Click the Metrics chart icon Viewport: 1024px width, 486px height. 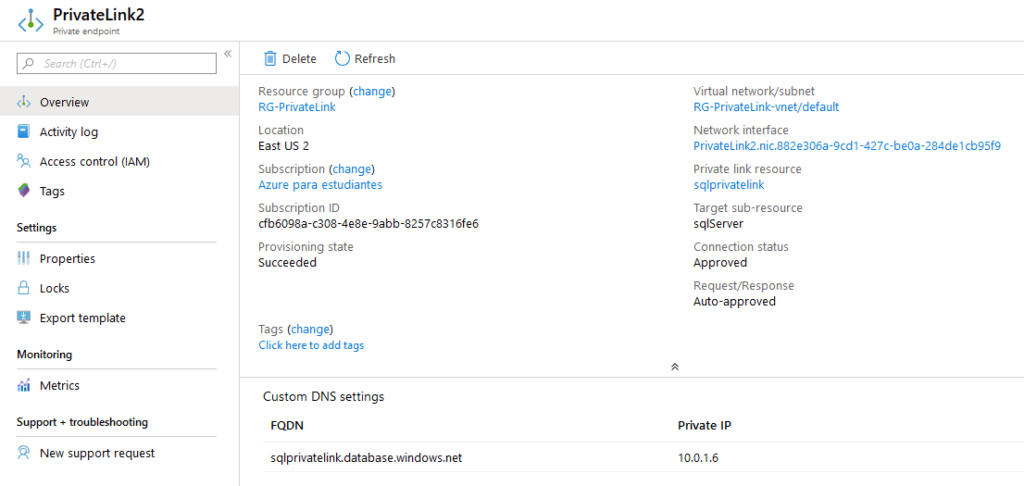tap(24, 385)
